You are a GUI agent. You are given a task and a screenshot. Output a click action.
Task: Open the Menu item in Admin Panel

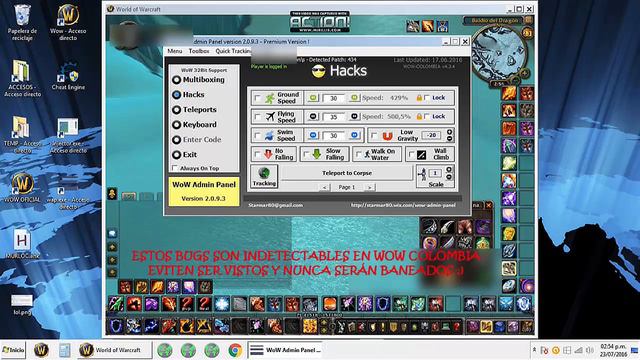[175, 51]
